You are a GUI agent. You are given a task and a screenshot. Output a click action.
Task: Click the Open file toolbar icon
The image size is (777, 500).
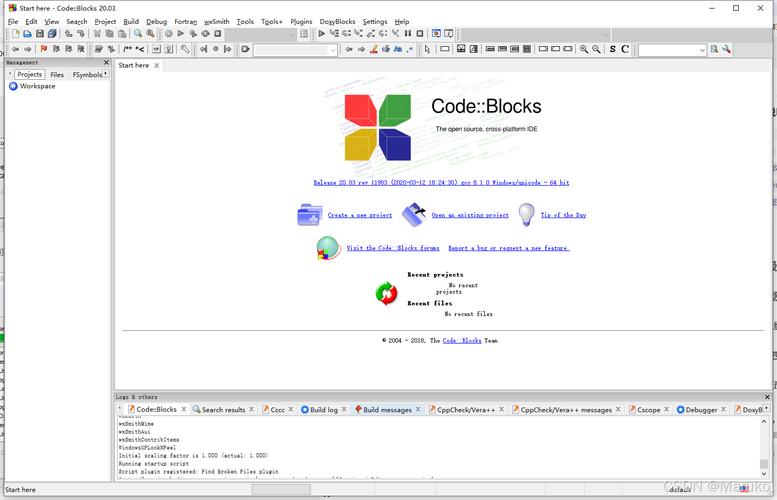coord(28,34)
